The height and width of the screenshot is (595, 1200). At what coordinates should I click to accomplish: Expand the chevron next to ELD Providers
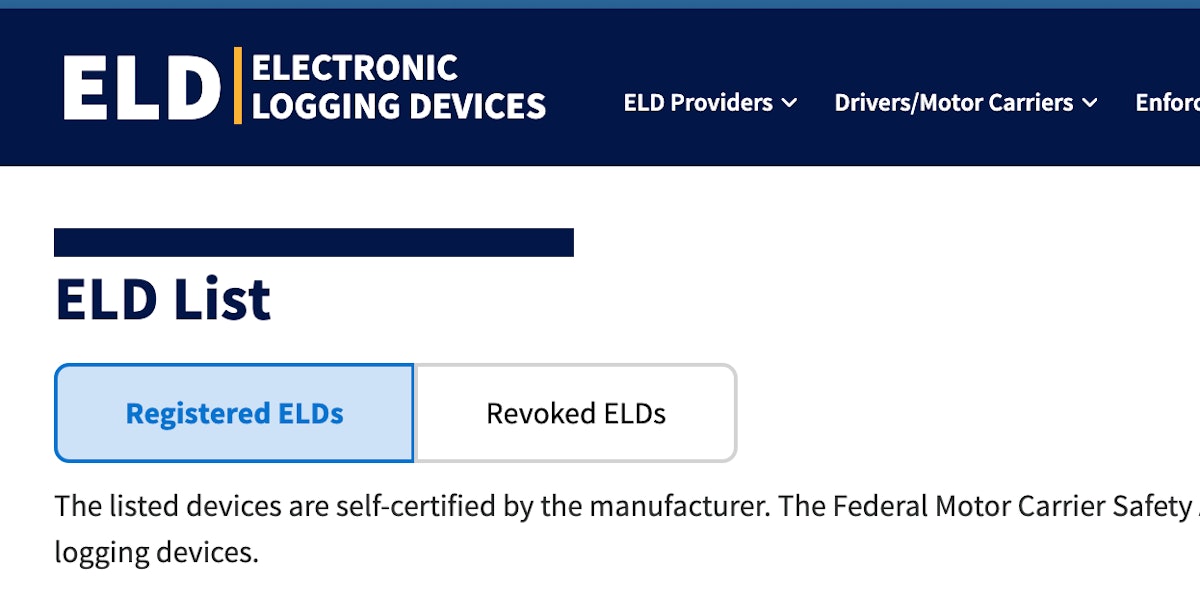pyautogui.click(x=790, y=102)
